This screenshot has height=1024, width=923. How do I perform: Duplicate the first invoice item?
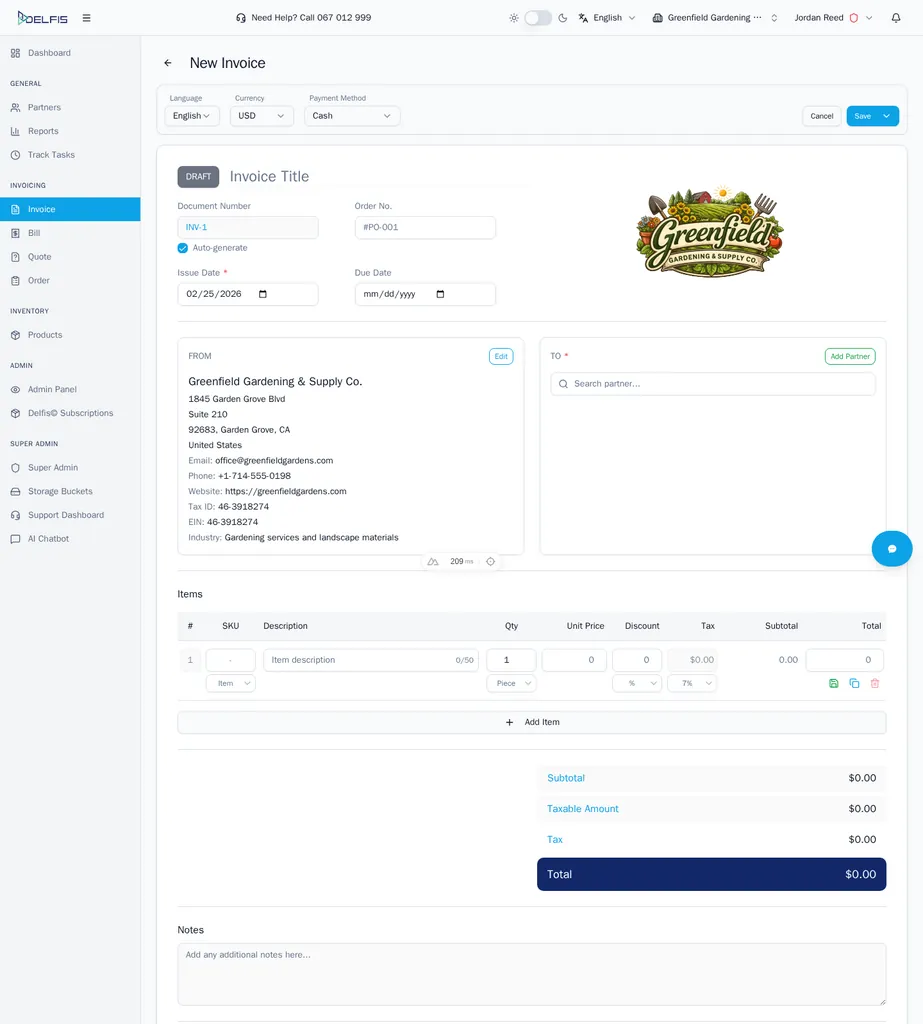tap(854, 683)
